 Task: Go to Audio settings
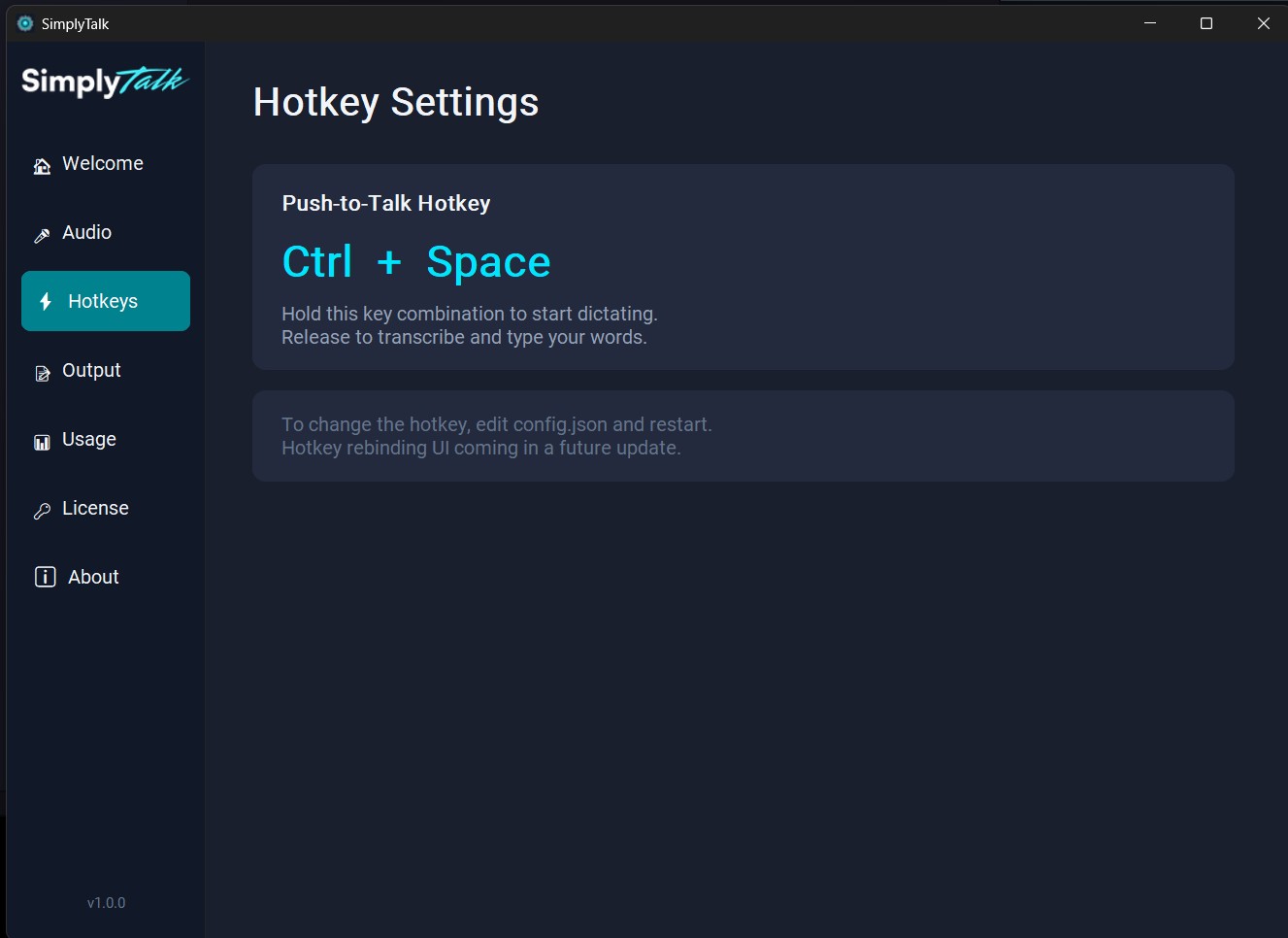coord(106,232)
